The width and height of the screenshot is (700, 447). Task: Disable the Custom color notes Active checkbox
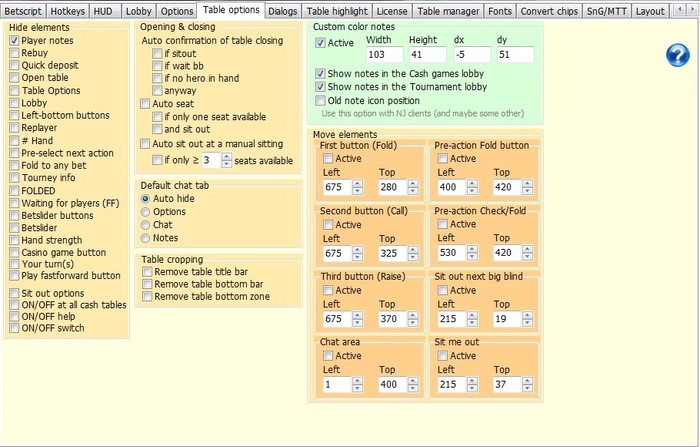click(320, 43)
